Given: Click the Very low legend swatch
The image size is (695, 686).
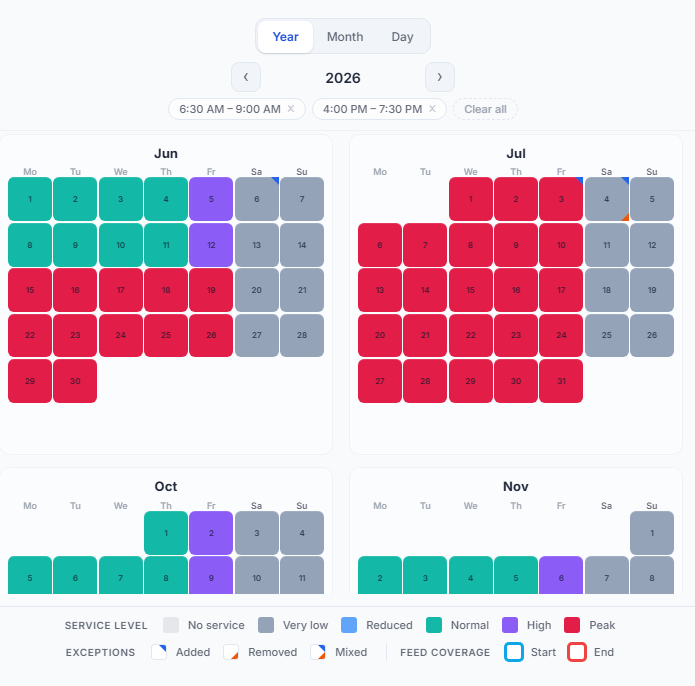Looking at the screenshot, I should pos(266,625).
